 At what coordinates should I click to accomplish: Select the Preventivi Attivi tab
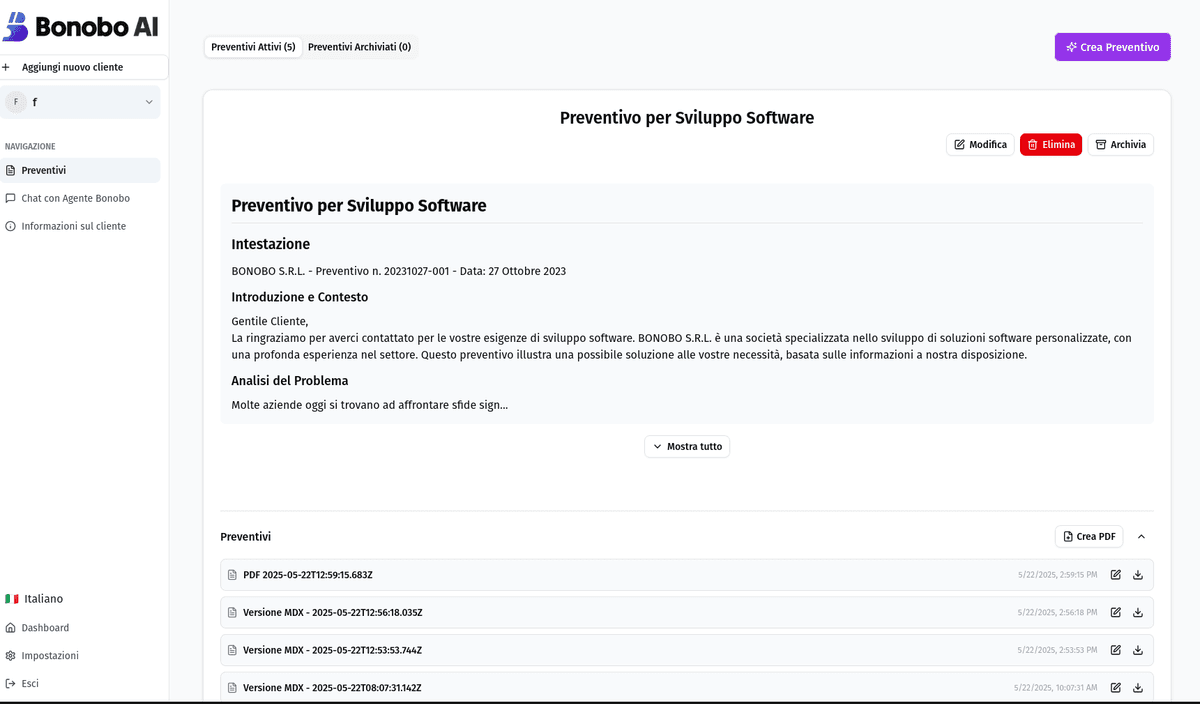tap(253, 47)
